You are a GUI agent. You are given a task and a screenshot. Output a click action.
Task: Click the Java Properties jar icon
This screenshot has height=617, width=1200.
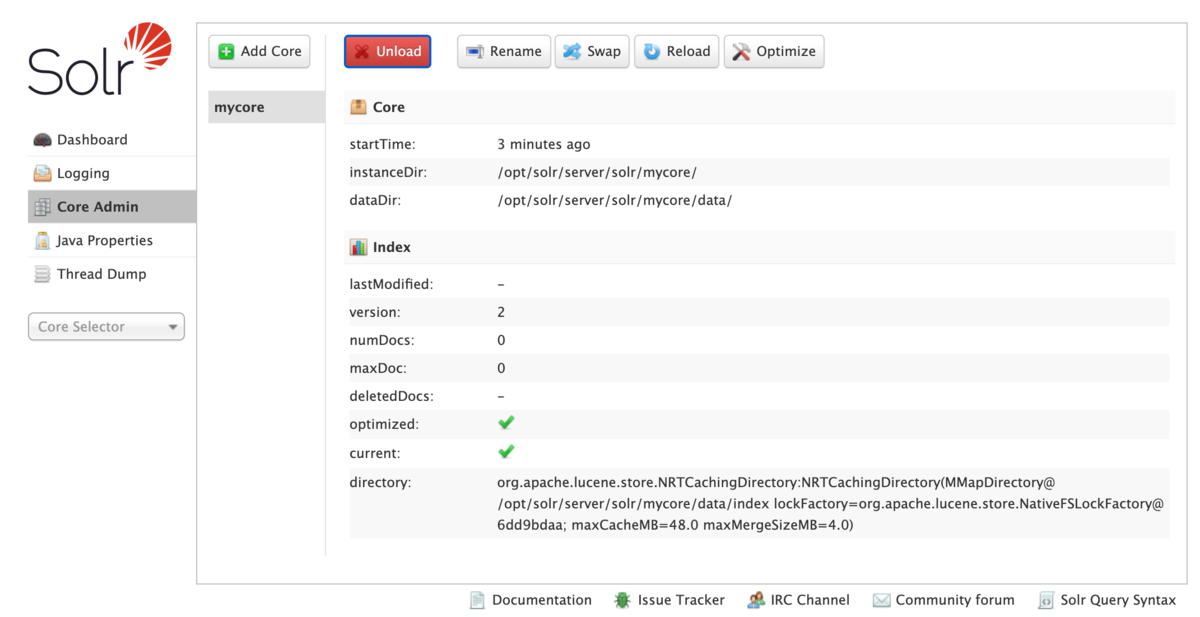[42, 240]
